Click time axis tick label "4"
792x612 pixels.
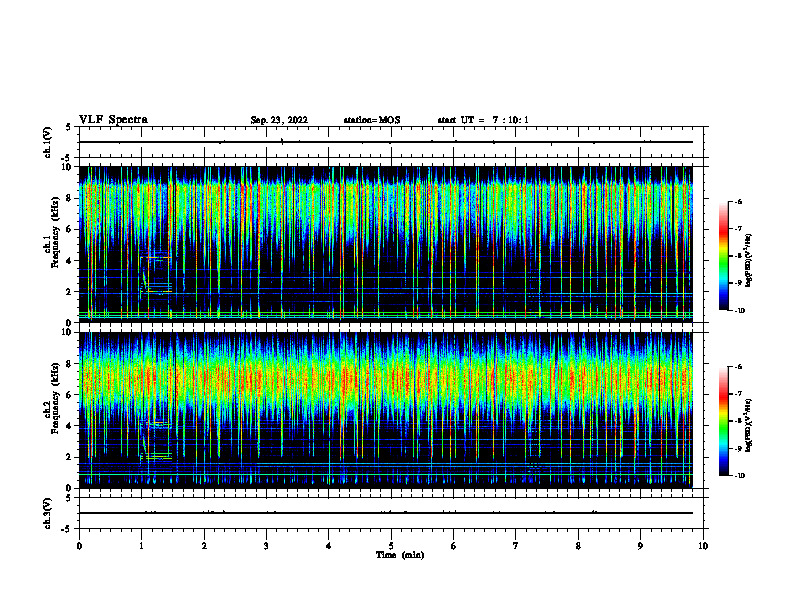[329, 546]
